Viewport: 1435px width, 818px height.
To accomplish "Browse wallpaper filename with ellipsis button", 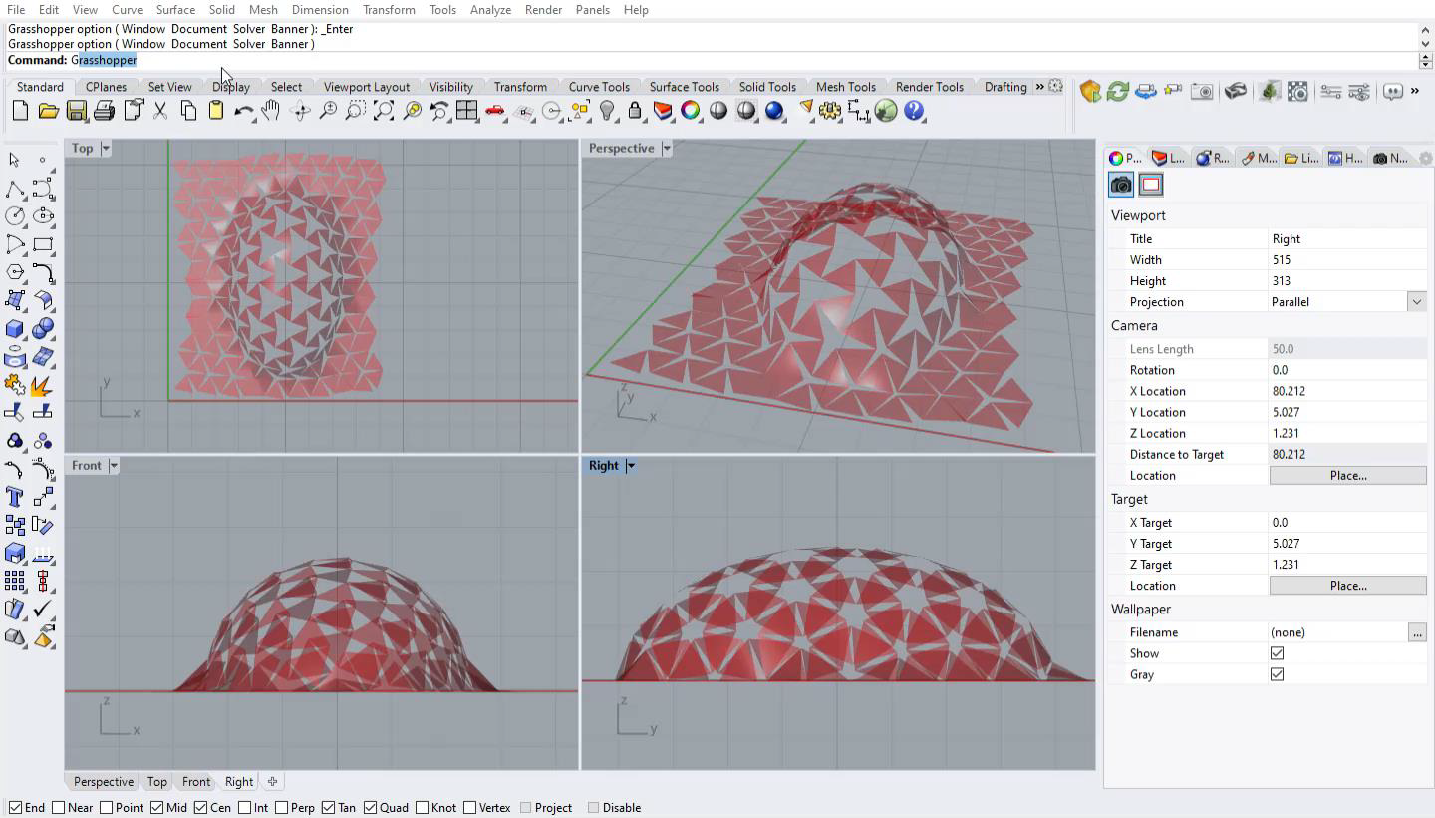I will click(1416, 632).
